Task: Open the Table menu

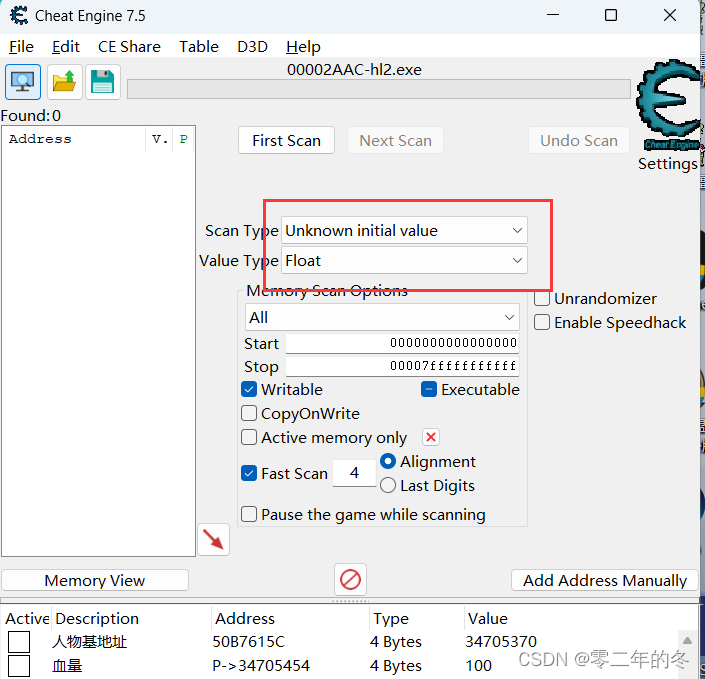Action: pos(199,47)
